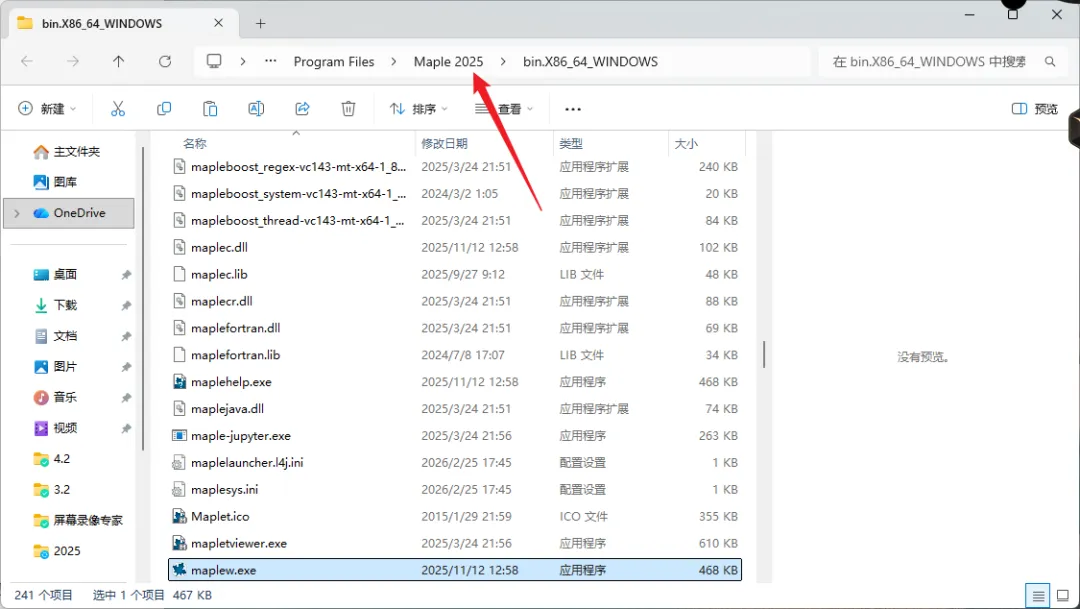Image resolution: width=1080 pixels, height=609 pixels.
Task: Navigate to Maple 2025 breadcrumb
Action: click(x=448, y=61)
